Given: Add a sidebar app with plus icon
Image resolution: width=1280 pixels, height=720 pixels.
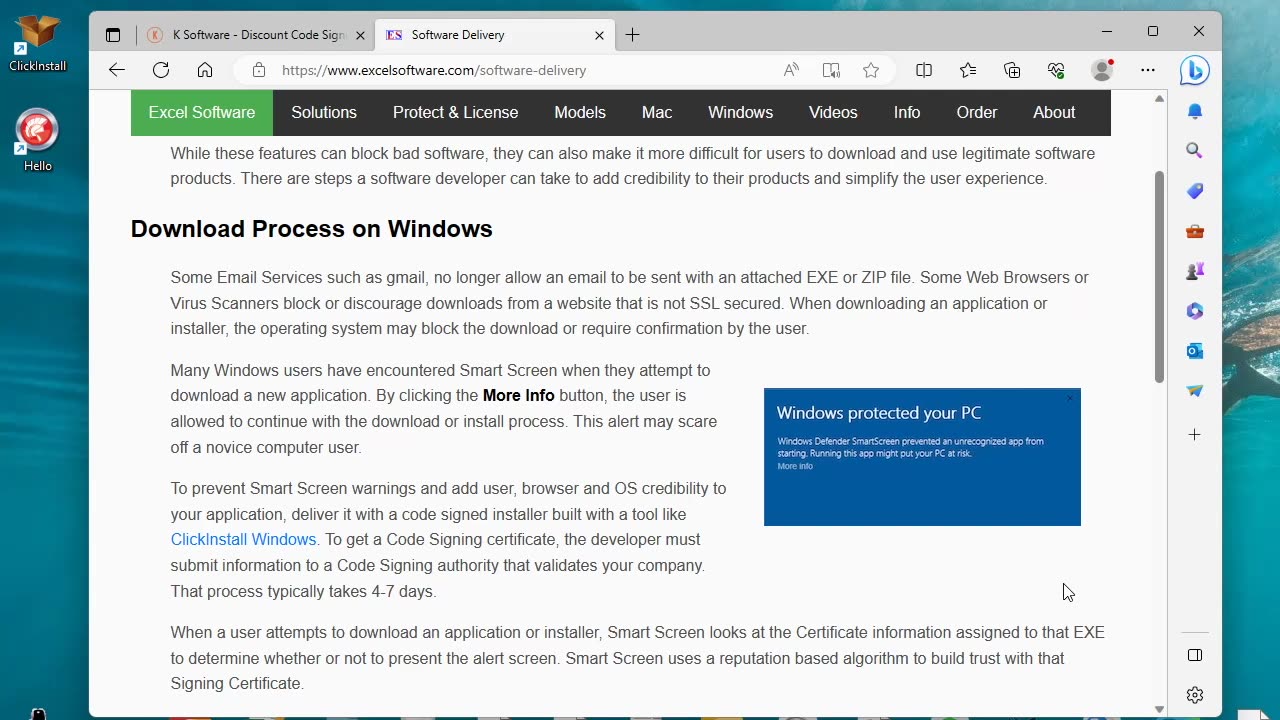Looking at the screenshot, I should tap(1195, 435).
